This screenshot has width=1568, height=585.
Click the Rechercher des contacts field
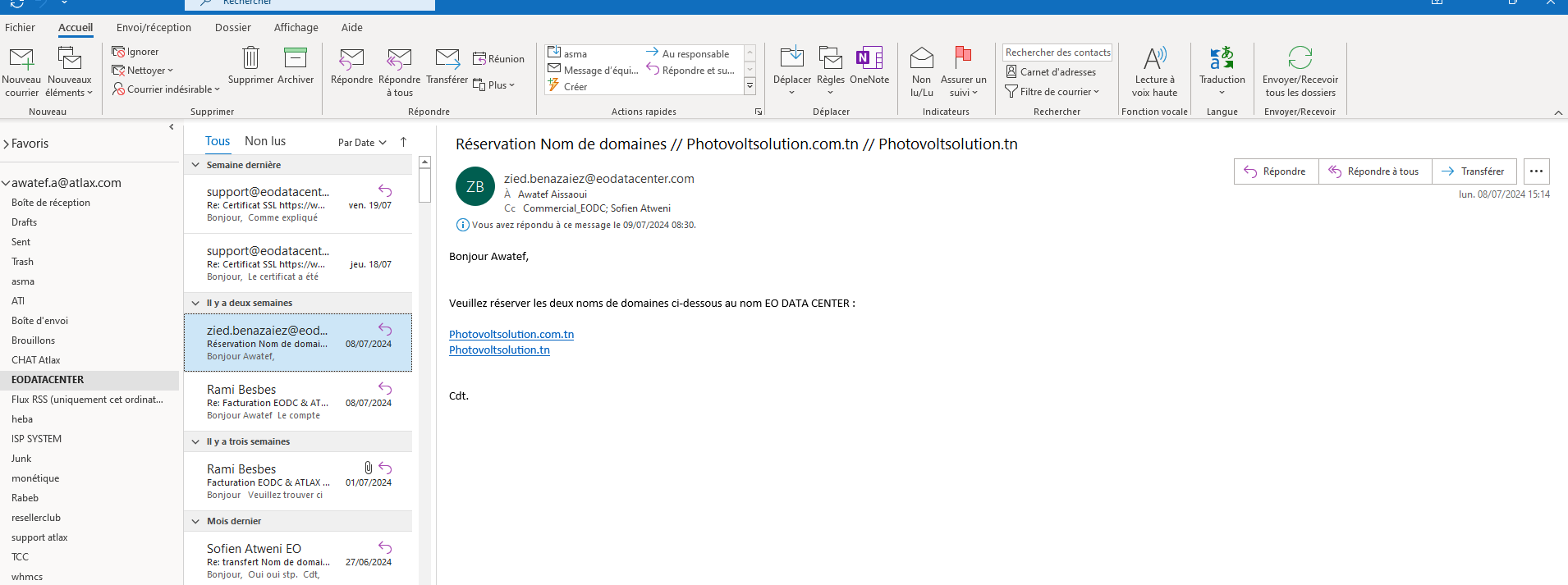(1057, 53)
